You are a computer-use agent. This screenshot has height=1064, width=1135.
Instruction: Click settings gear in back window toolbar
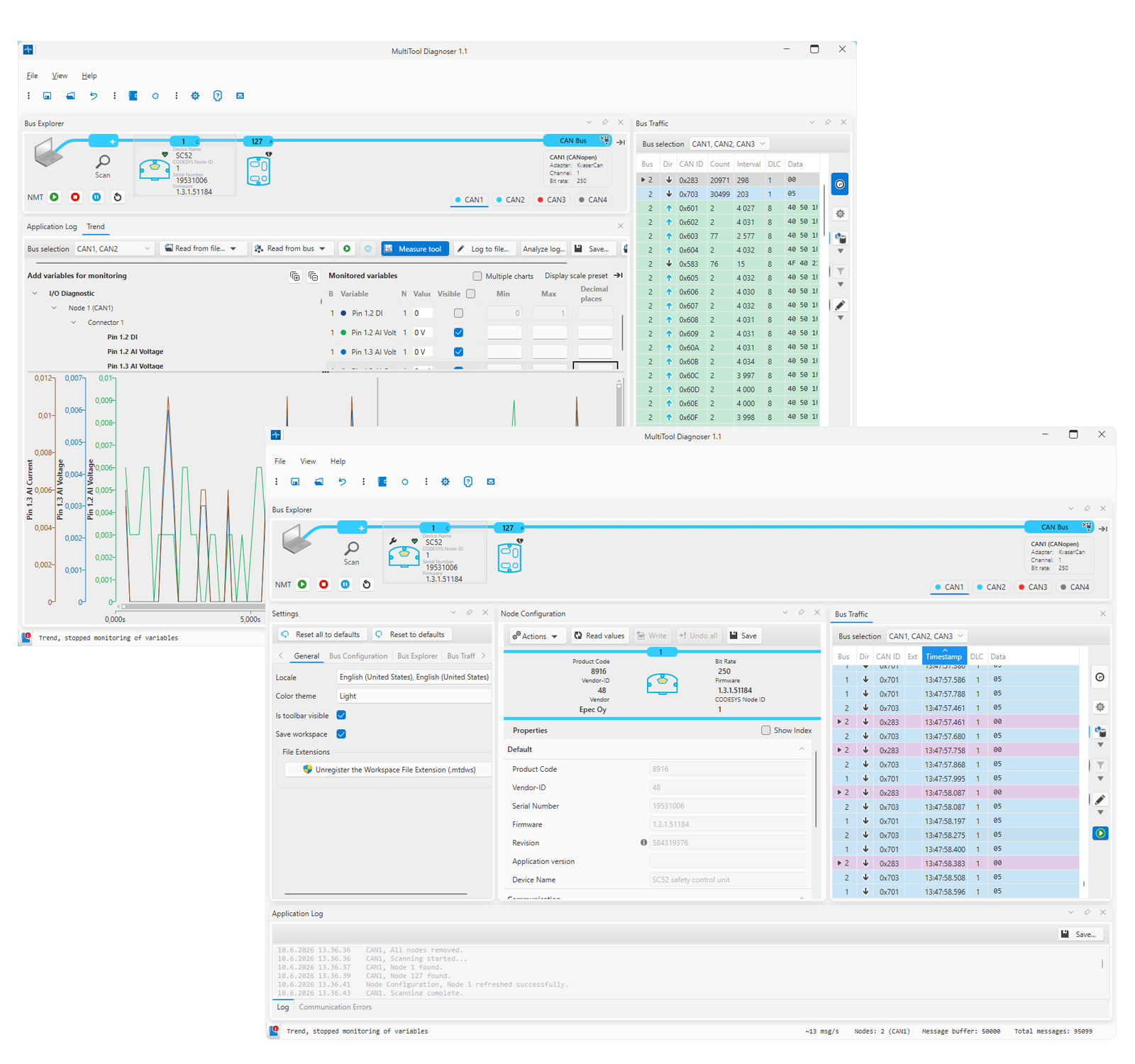(x=195, y=96)
